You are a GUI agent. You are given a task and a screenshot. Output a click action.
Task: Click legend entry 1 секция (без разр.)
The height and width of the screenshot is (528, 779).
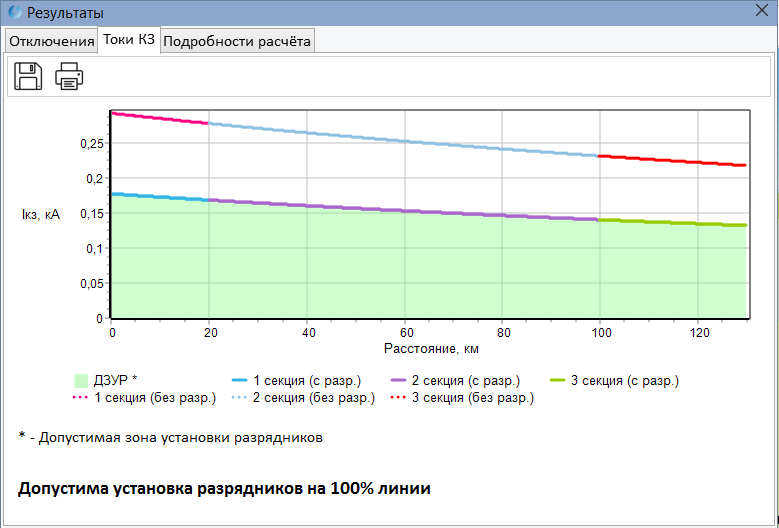coord(154,398)
